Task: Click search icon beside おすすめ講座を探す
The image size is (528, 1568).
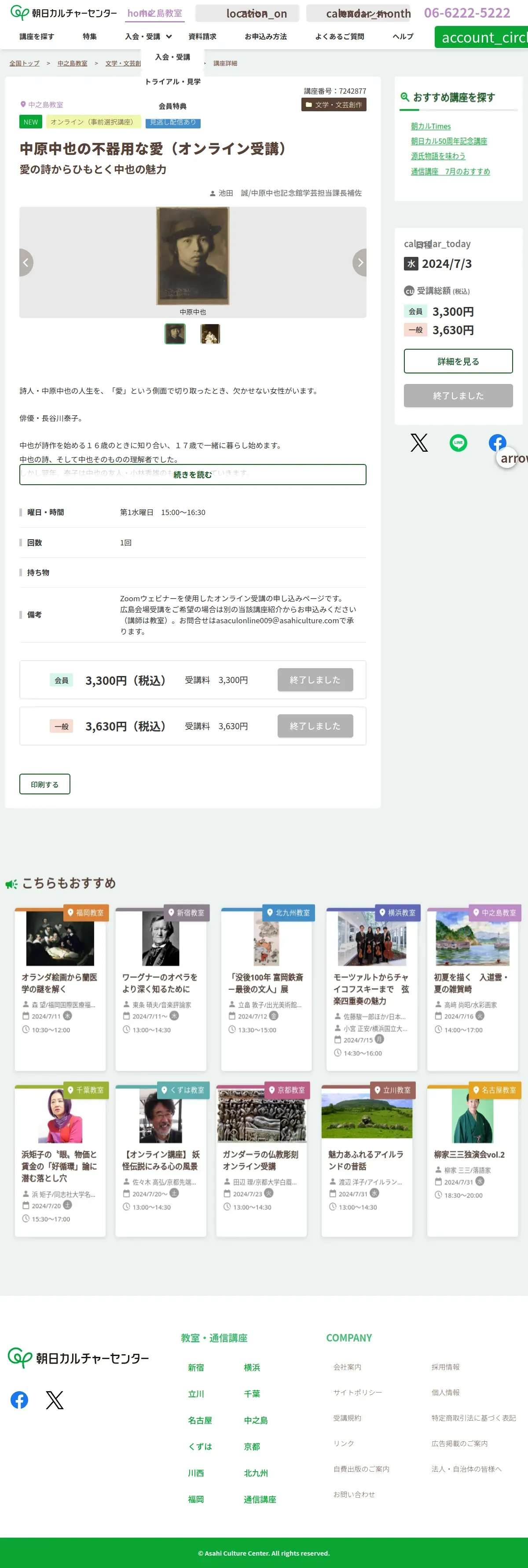Action: coord(404,97)
